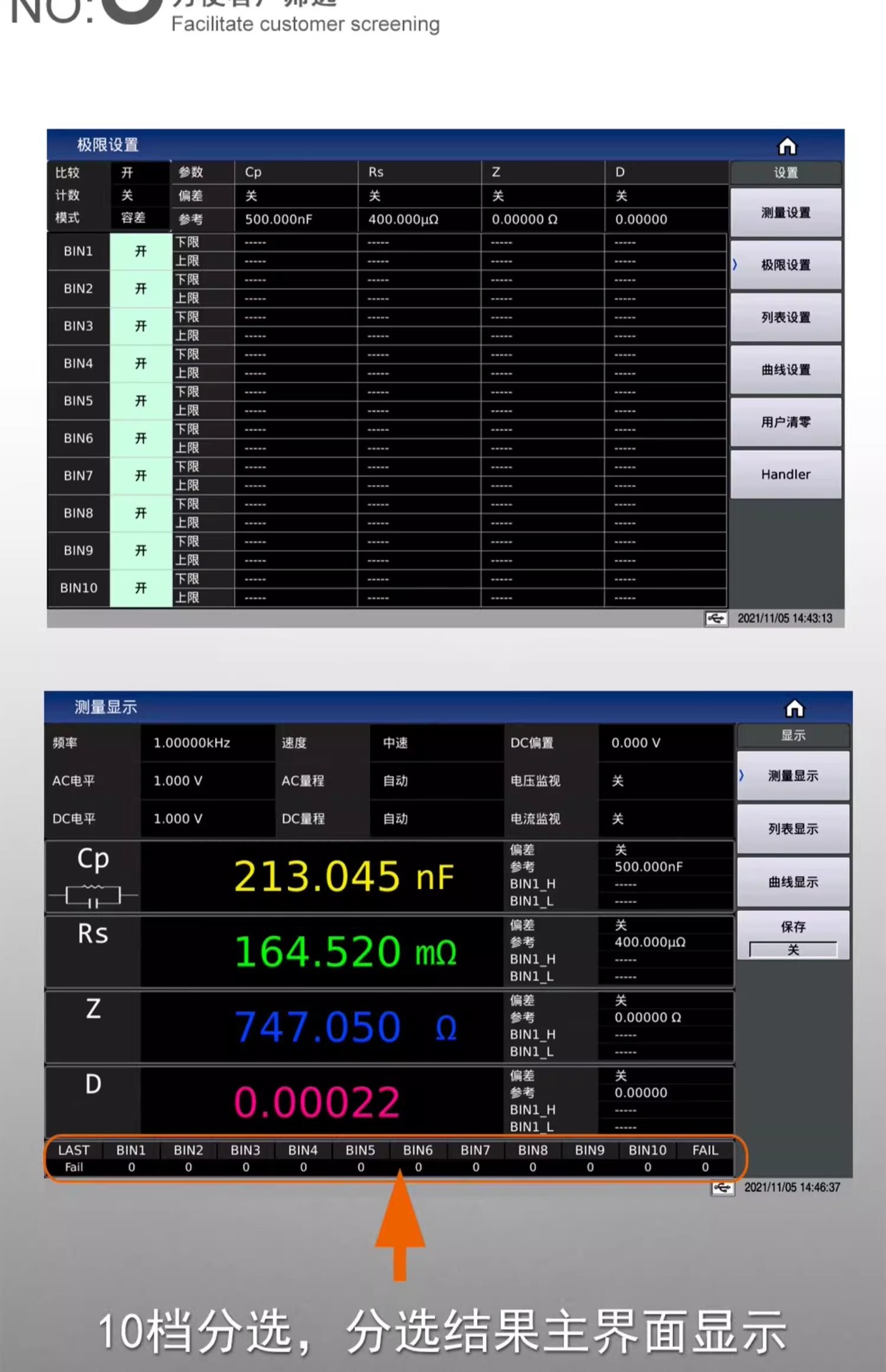Toggle the 比较 compare setting 开
Screen dimensions: 886x1372
tap(140, 172)
